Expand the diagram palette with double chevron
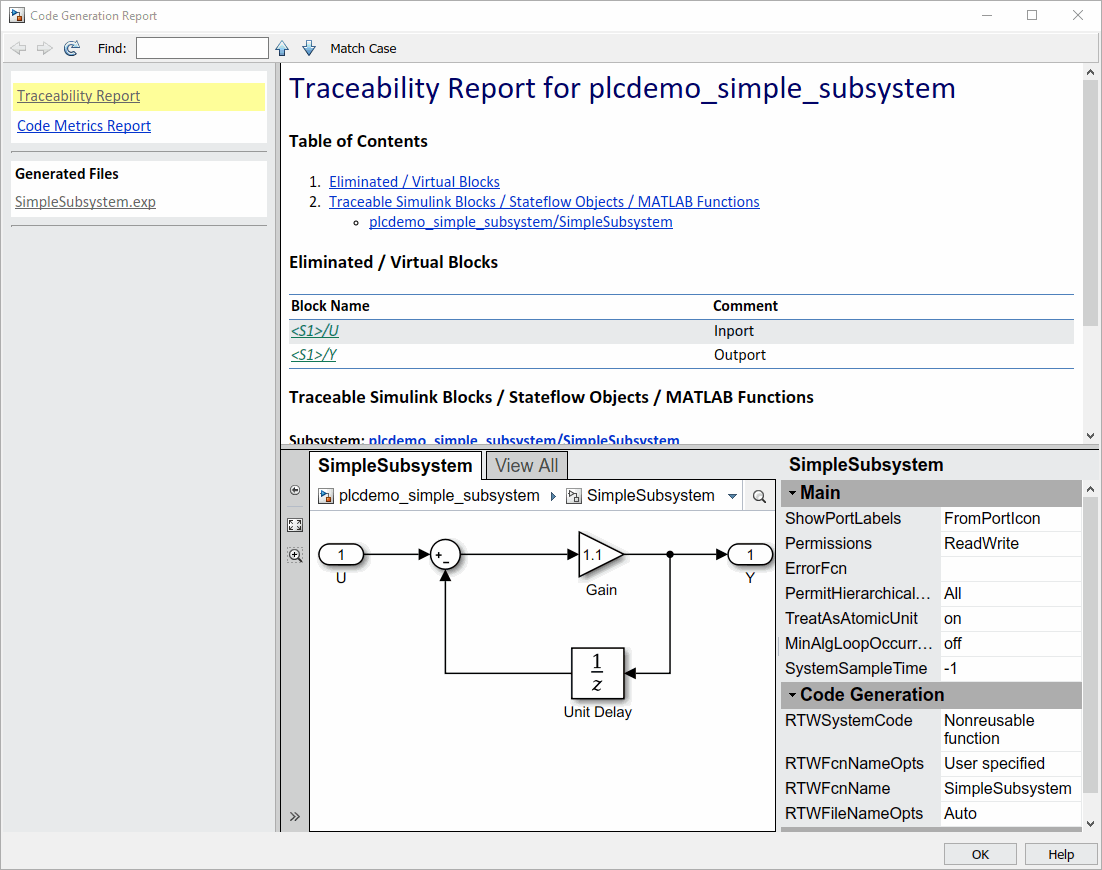 295,816
